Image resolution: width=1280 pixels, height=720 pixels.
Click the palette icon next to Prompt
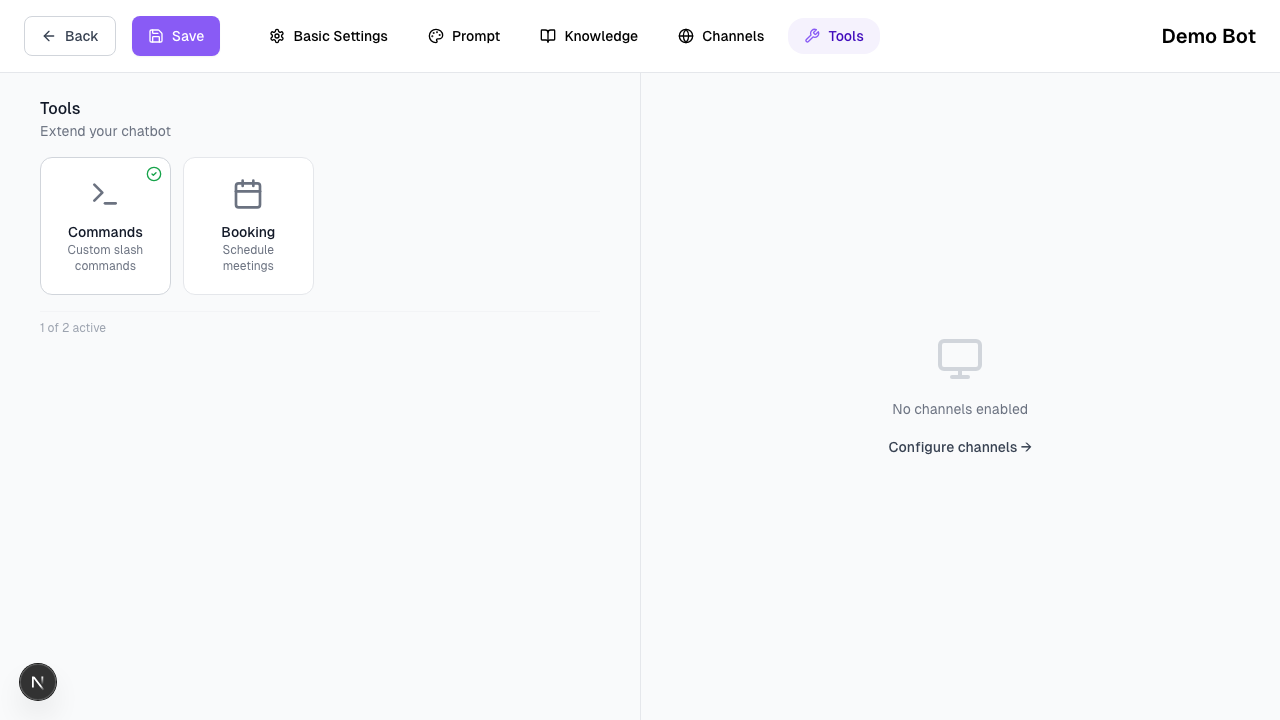click(x=436, y=36)
